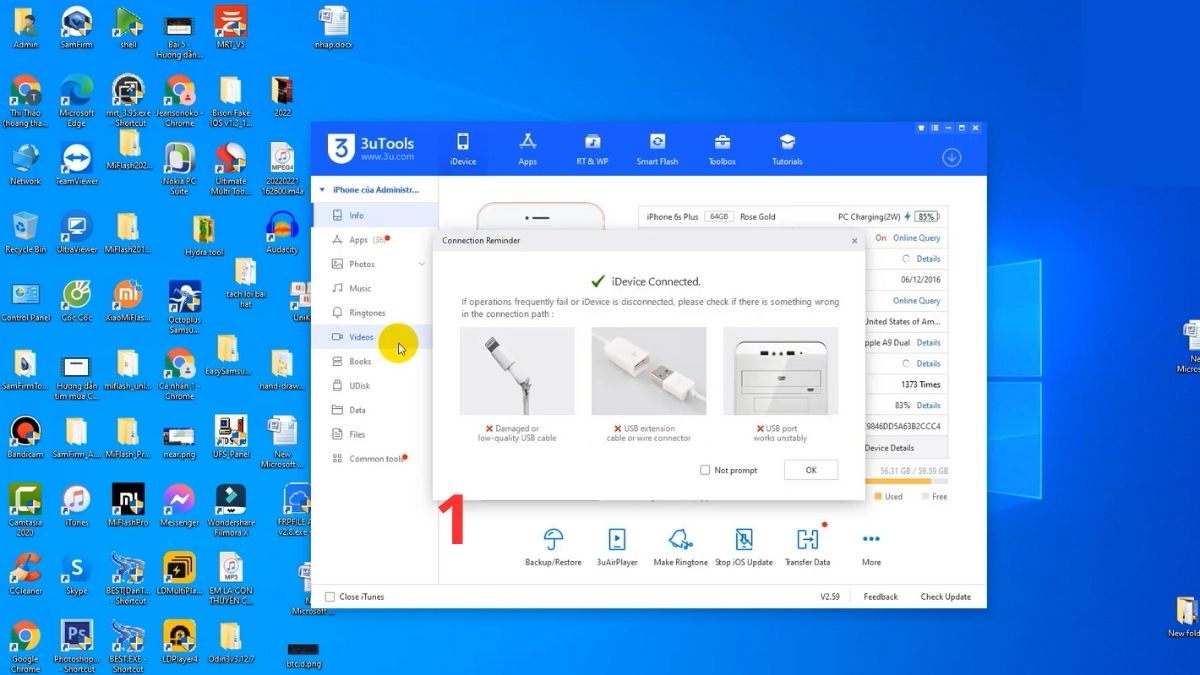Select the CCleaner desktop icon
The width and height of the screenshot is (1200, 675).
pos(25,574)
